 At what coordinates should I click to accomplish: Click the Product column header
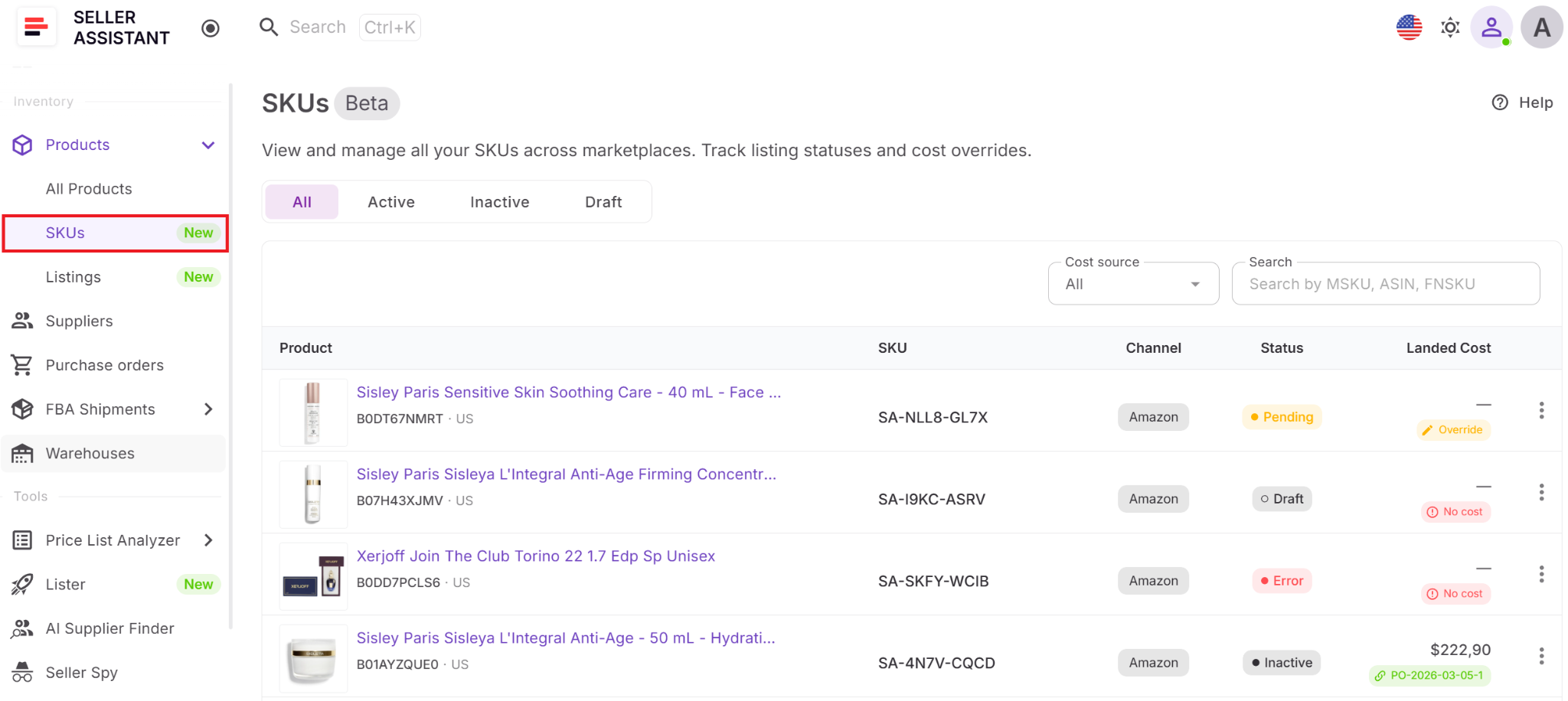pyautogui.click(x=305, y=348)
